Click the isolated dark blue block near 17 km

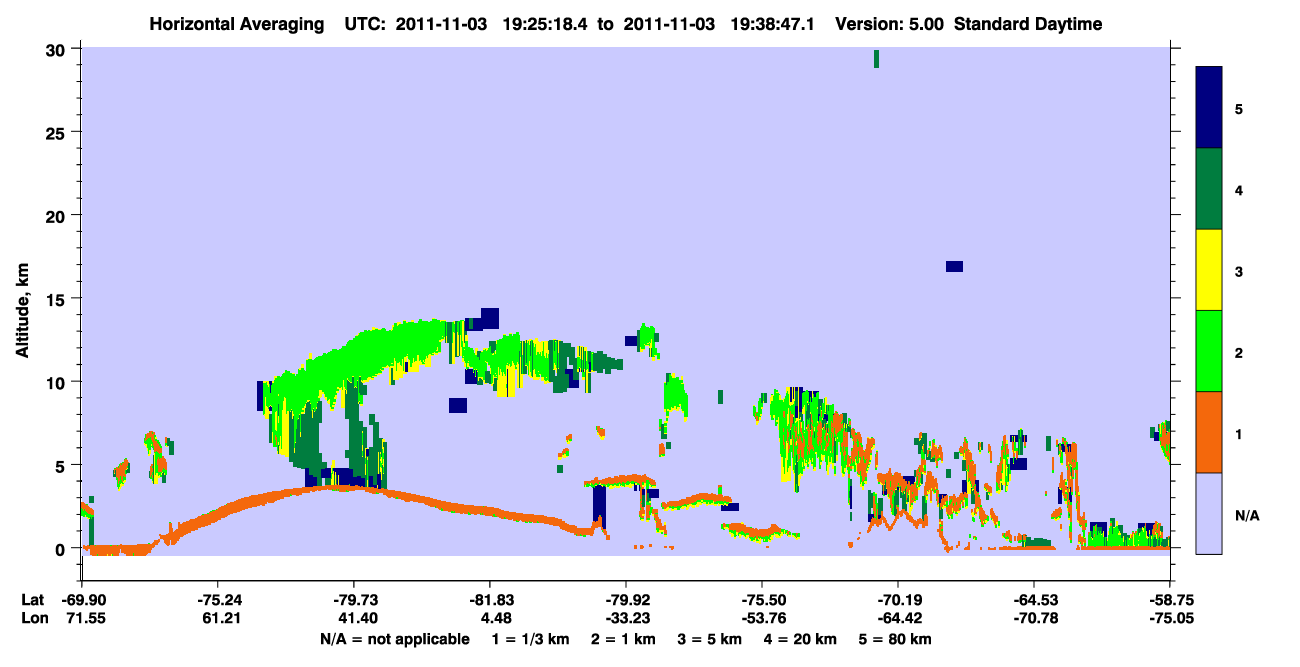tap(954, 266)
